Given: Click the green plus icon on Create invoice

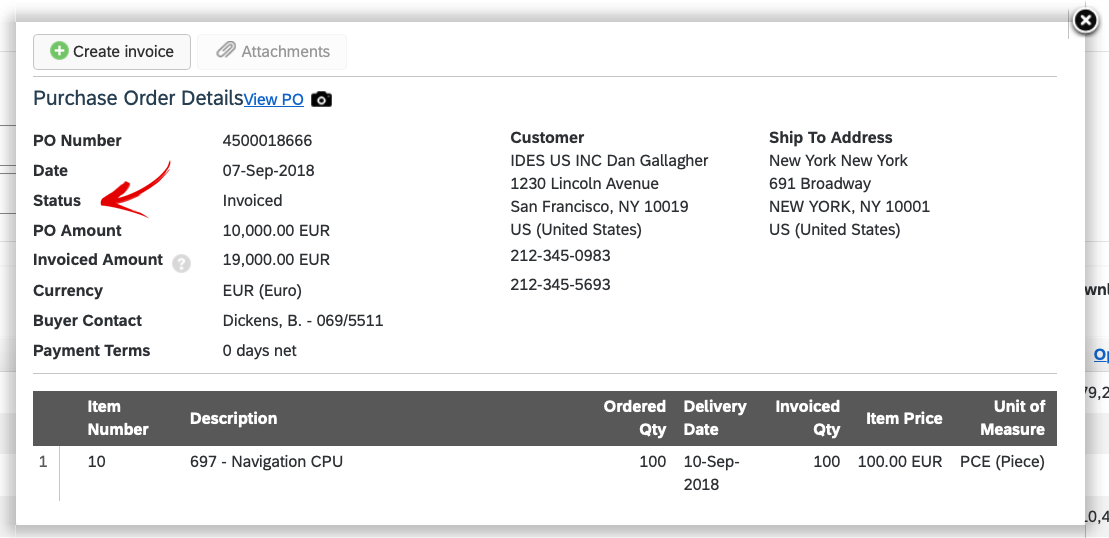Looking at the screenshot, I should pos(59,51).
